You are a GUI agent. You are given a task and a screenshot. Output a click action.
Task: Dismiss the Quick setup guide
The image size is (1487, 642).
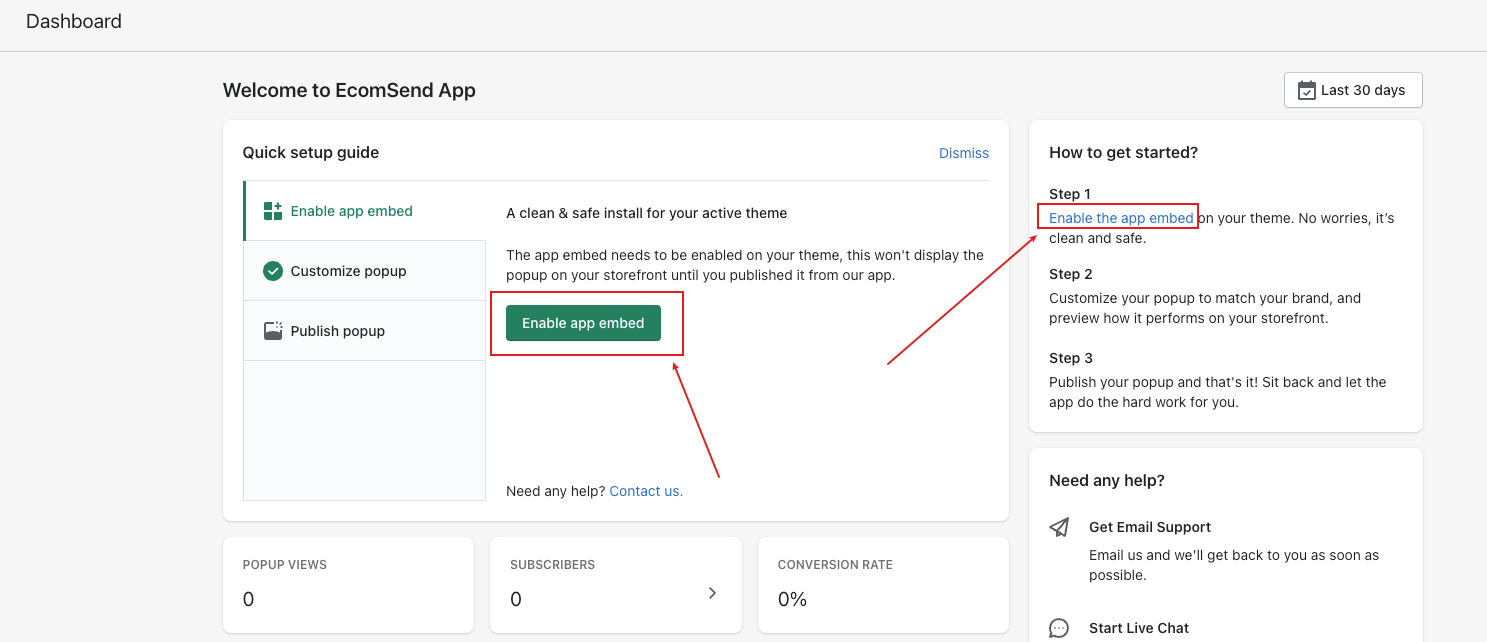point(964,153)
